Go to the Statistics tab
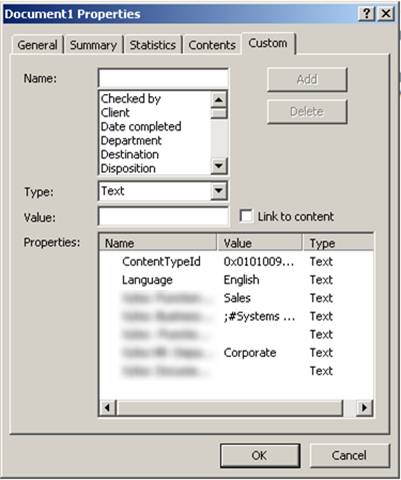 pyautogui.click(x=153, y=45)
